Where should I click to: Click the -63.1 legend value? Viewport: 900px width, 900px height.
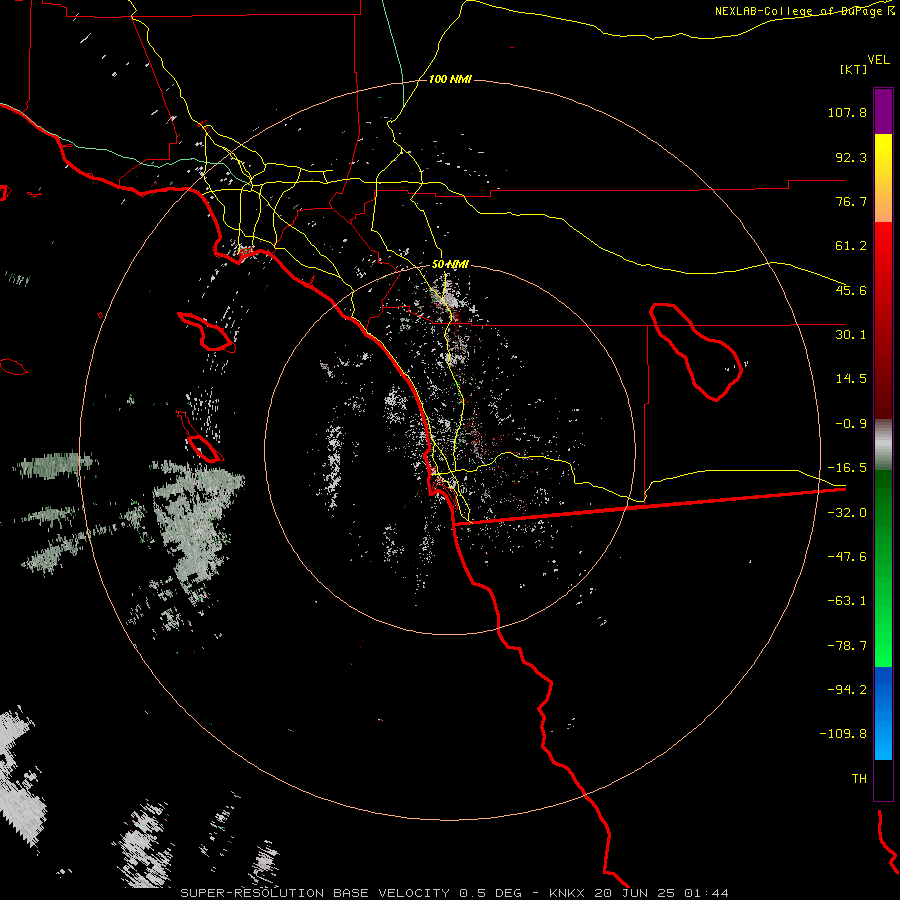[x=847, y=601]
